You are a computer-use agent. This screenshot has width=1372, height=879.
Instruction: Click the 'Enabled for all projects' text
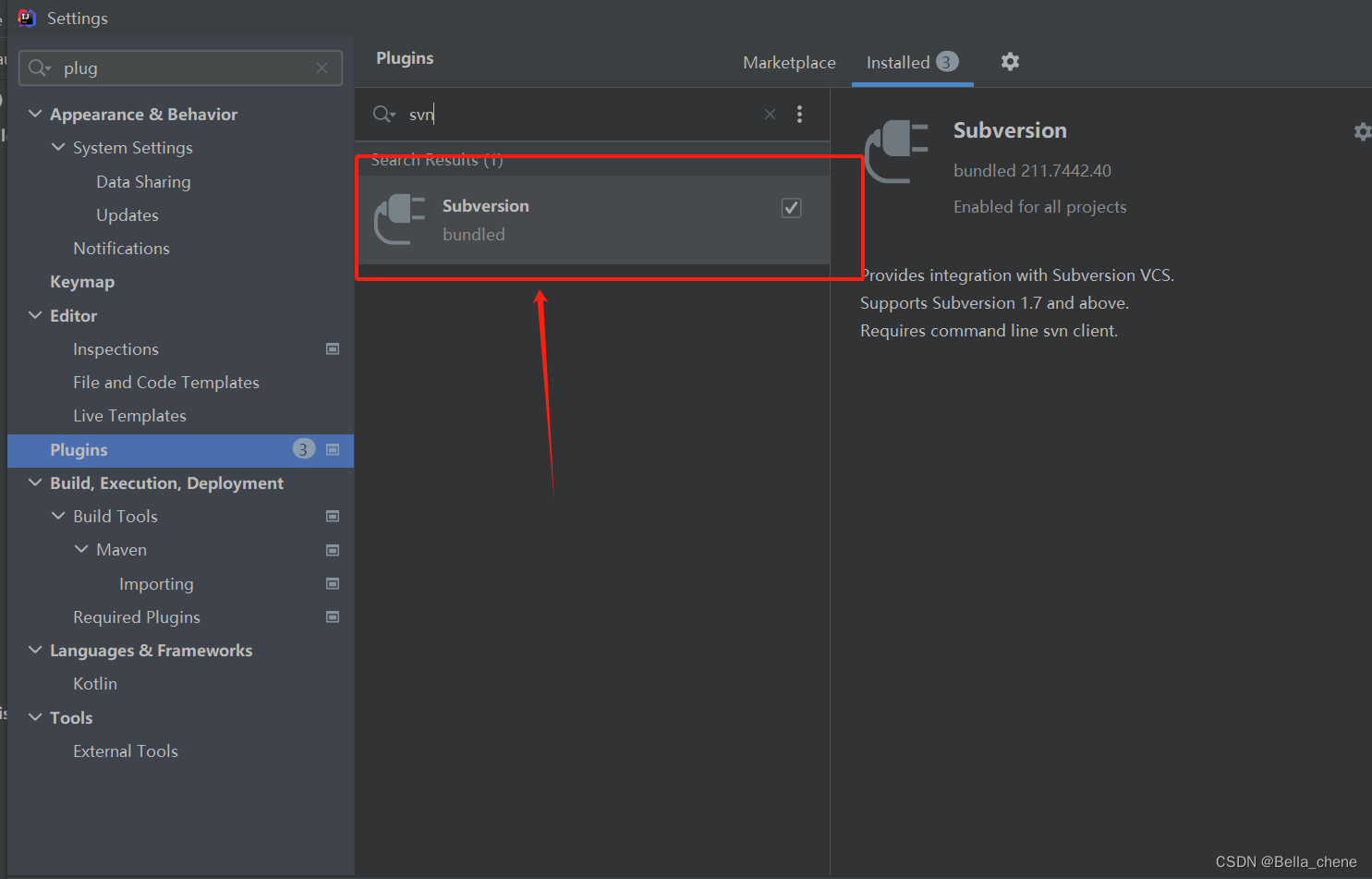(1040, 207)
